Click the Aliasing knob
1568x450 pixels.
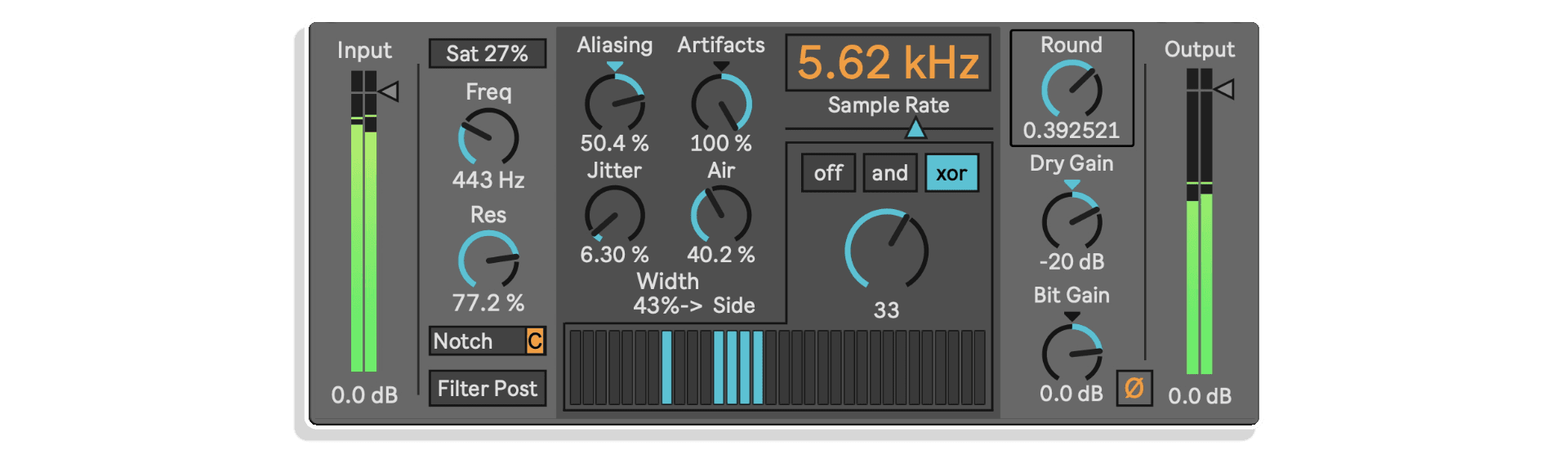615,103
